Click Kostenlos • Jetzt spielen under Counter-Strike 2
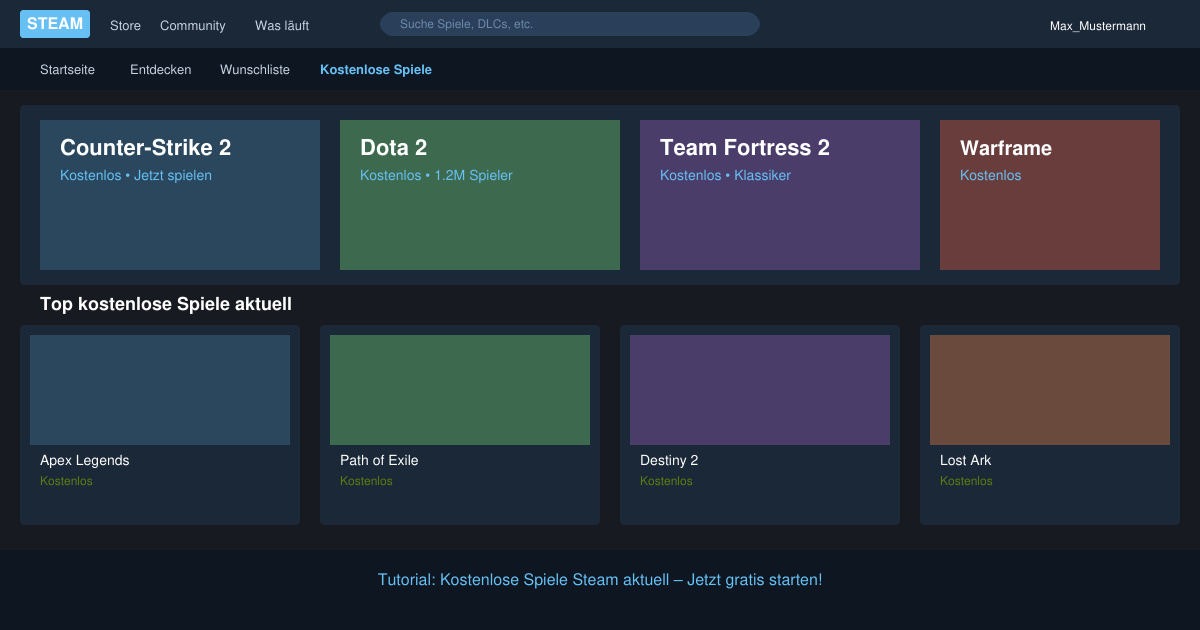 click(136, 176)
